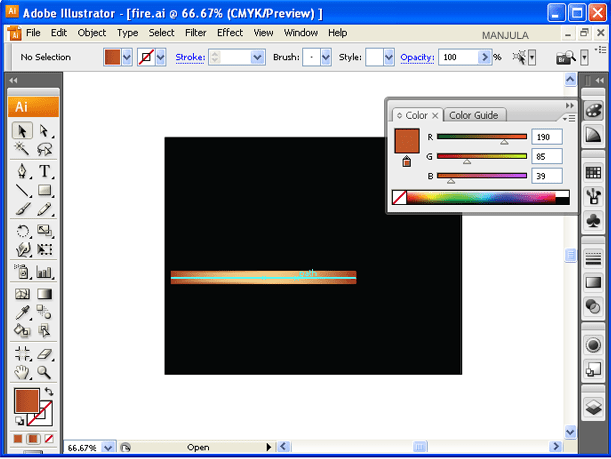
Task: Select the Eyedropper tool
Action: pyautogui.click(x=22, y=312)
